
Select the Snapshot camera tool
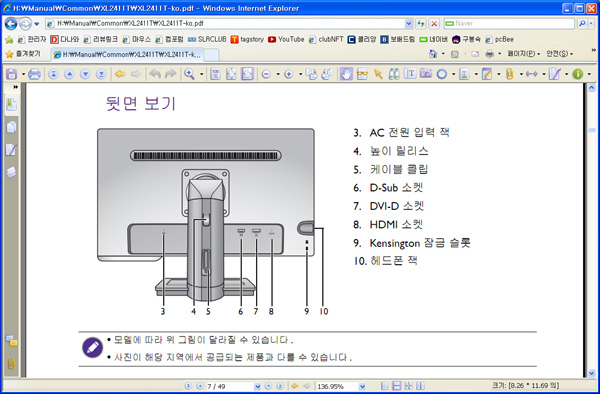click(x=426, y=74)
